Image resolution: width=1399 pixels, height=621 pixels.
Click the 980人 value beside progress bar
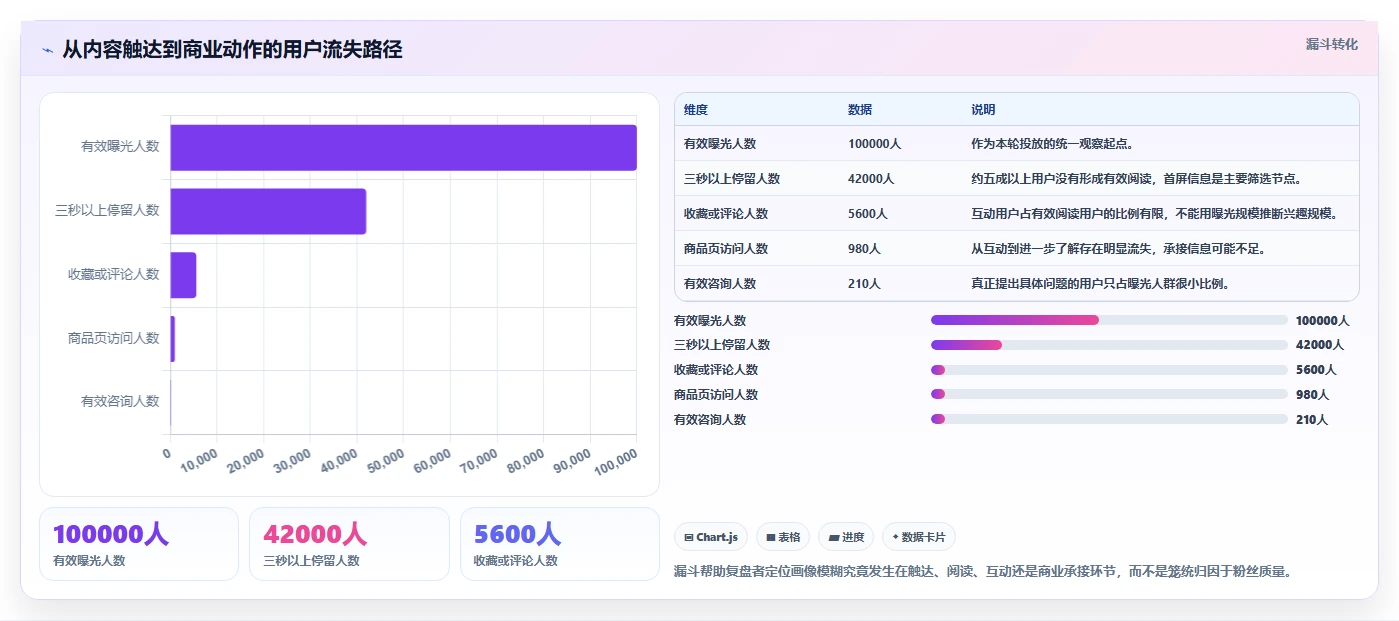point(1312,395)
